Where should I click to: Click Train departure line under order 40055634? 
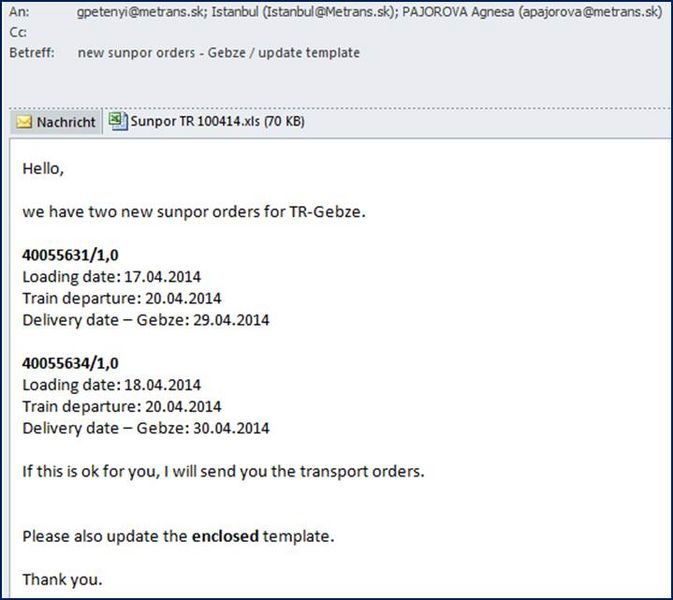point(122,406)
